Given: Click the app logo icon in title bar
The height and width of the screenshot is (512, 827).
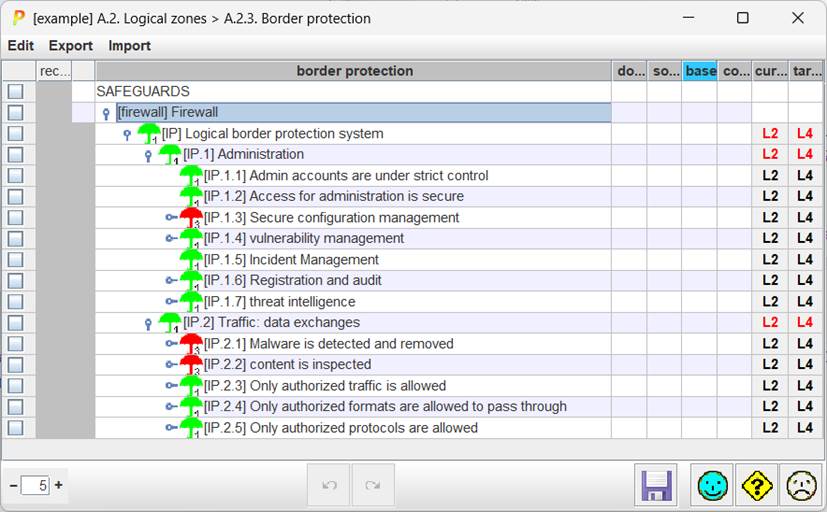Looking at the screenshot, I should click(x=18, y=18).
